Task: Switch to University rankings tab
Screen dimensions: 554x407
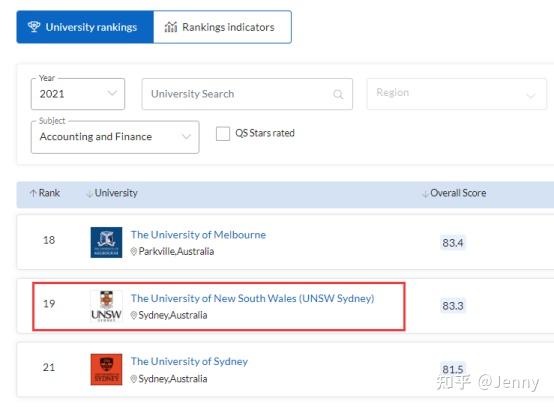Action: tap(85, 27)
